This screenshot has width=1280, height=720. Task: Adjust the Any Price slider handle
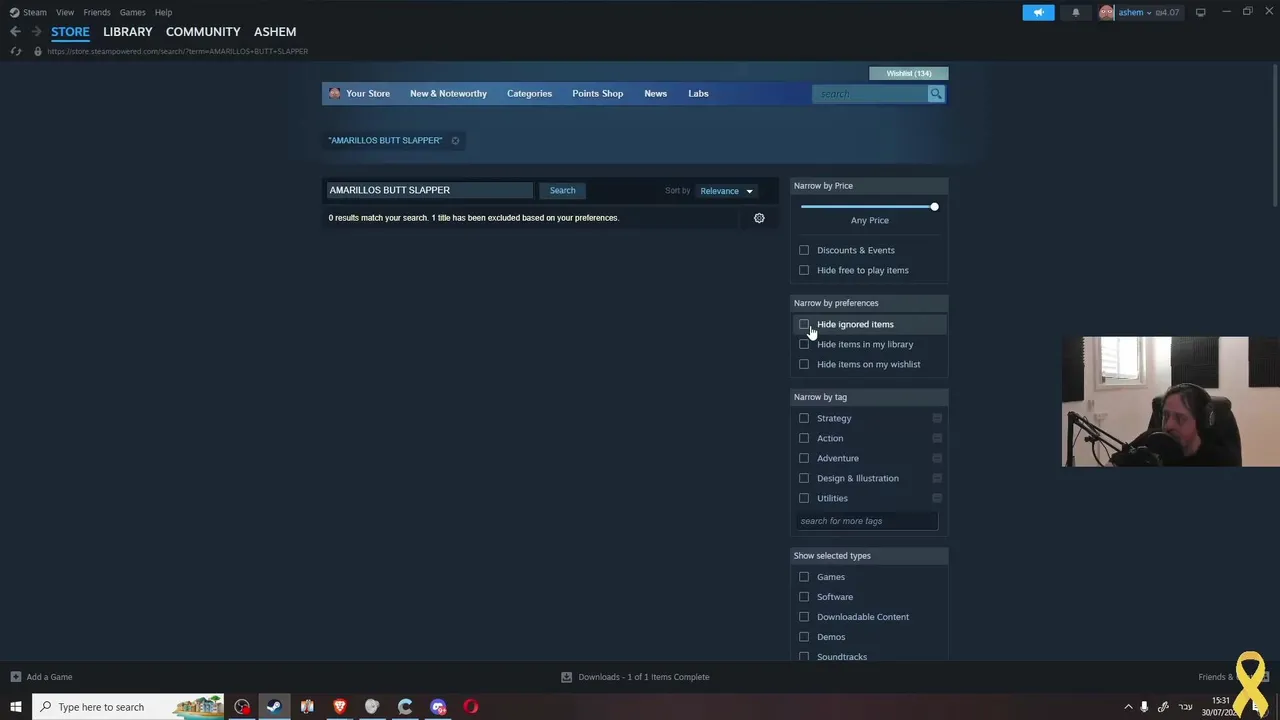pyautogui.click(x=934, y=207)
